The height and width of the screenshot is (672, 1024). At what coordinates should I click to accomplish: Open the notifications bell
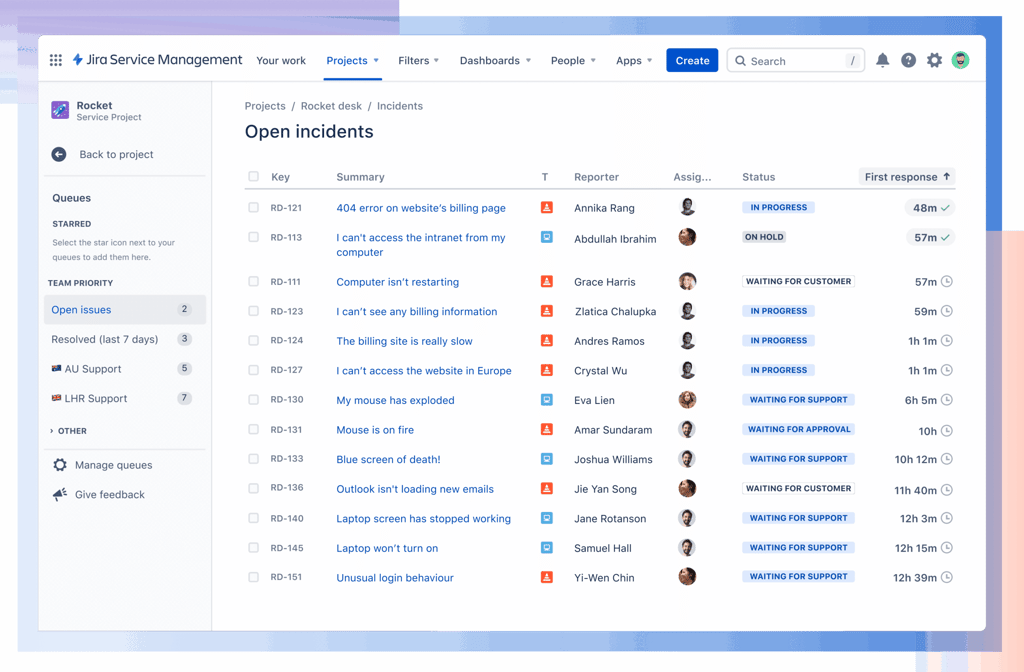coord(882,60)
